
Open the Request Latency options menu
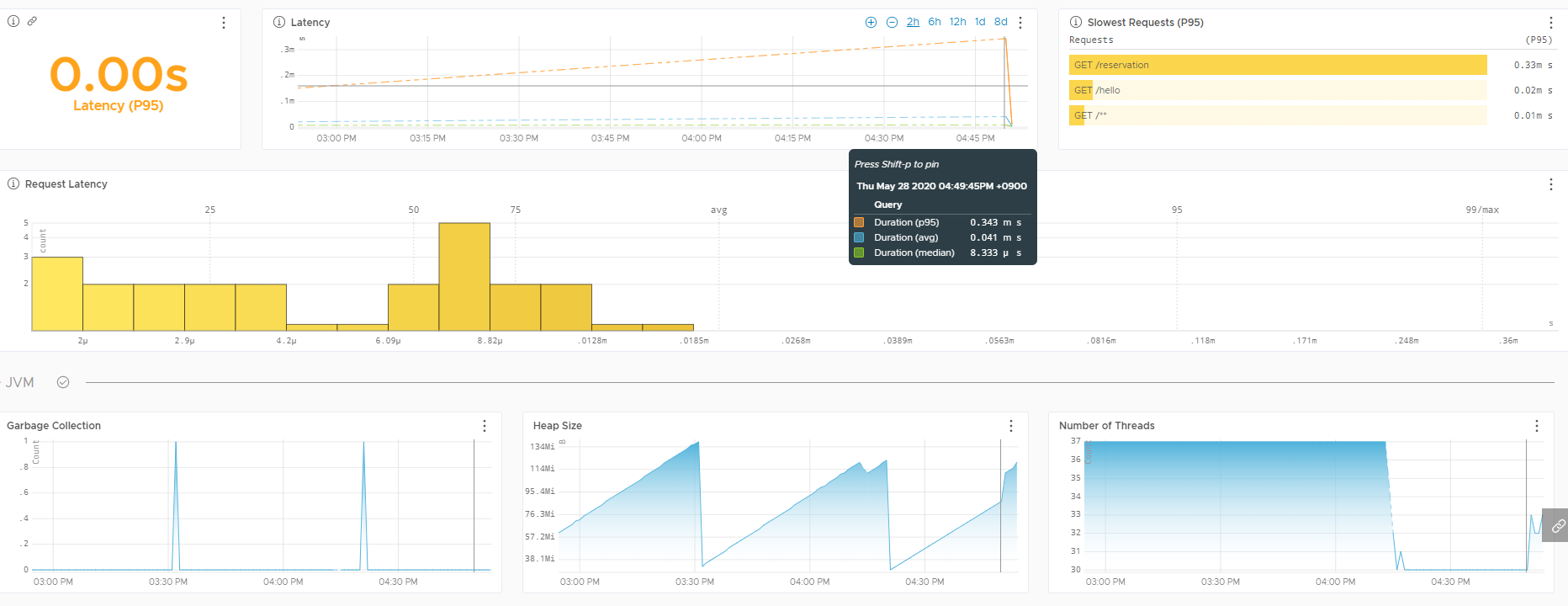click(x=1551, y=184)
